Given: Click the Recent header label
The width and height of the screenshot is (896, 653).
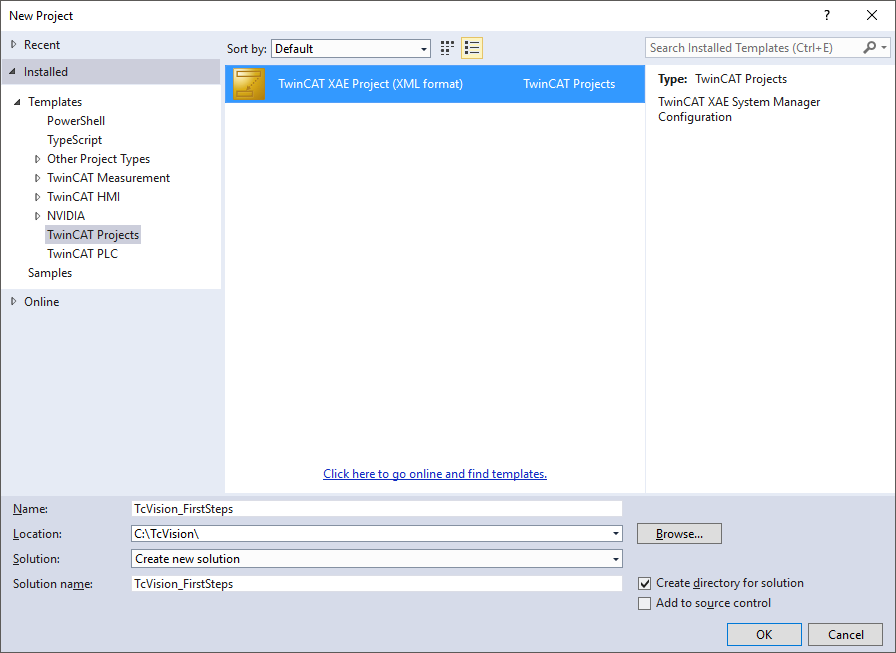Looking at the screenshot, I should (42, 45).
